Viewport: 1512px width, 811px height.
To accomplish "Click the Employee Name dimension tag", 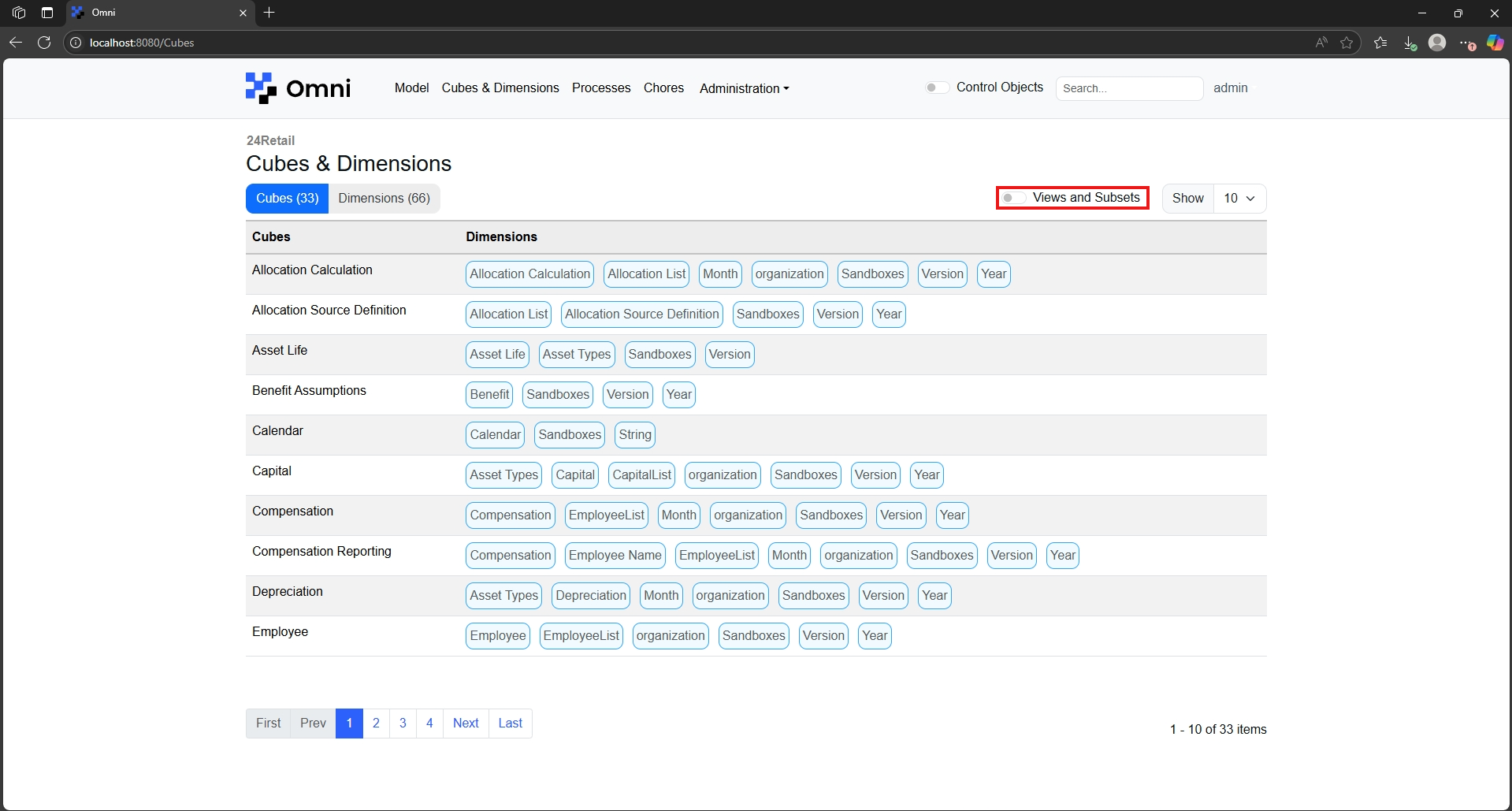I will pos(615,556).
